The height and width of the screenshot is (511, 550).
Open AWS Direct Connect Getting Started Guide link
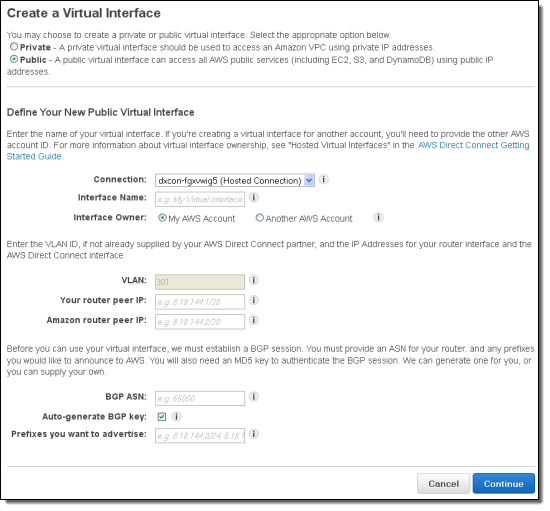pyautogui.click(x=268, y=151)
